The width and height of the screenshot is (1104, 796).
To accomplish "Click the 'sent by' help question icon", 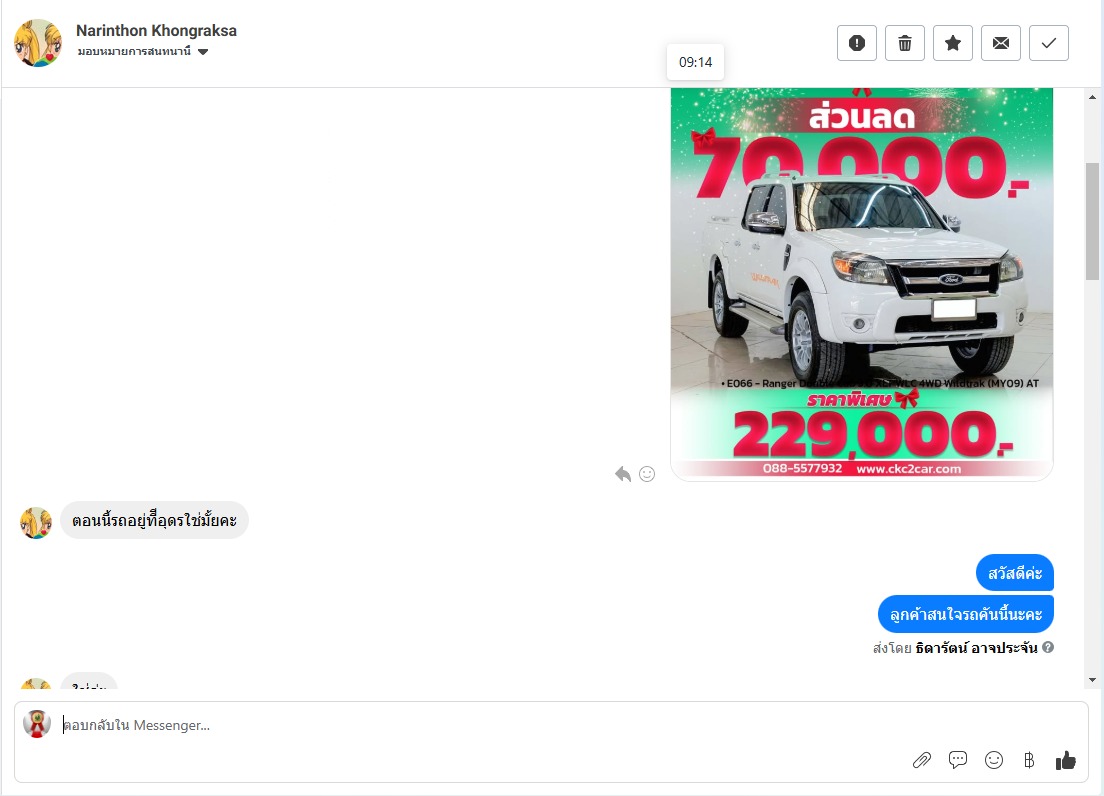I will (1048, 647).
